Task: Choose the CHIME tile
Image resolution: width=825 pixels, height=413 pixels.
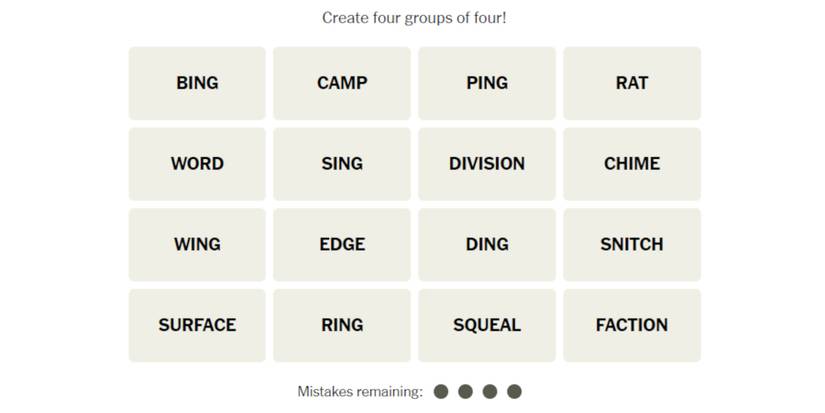Action: click(x=632, y=164)
